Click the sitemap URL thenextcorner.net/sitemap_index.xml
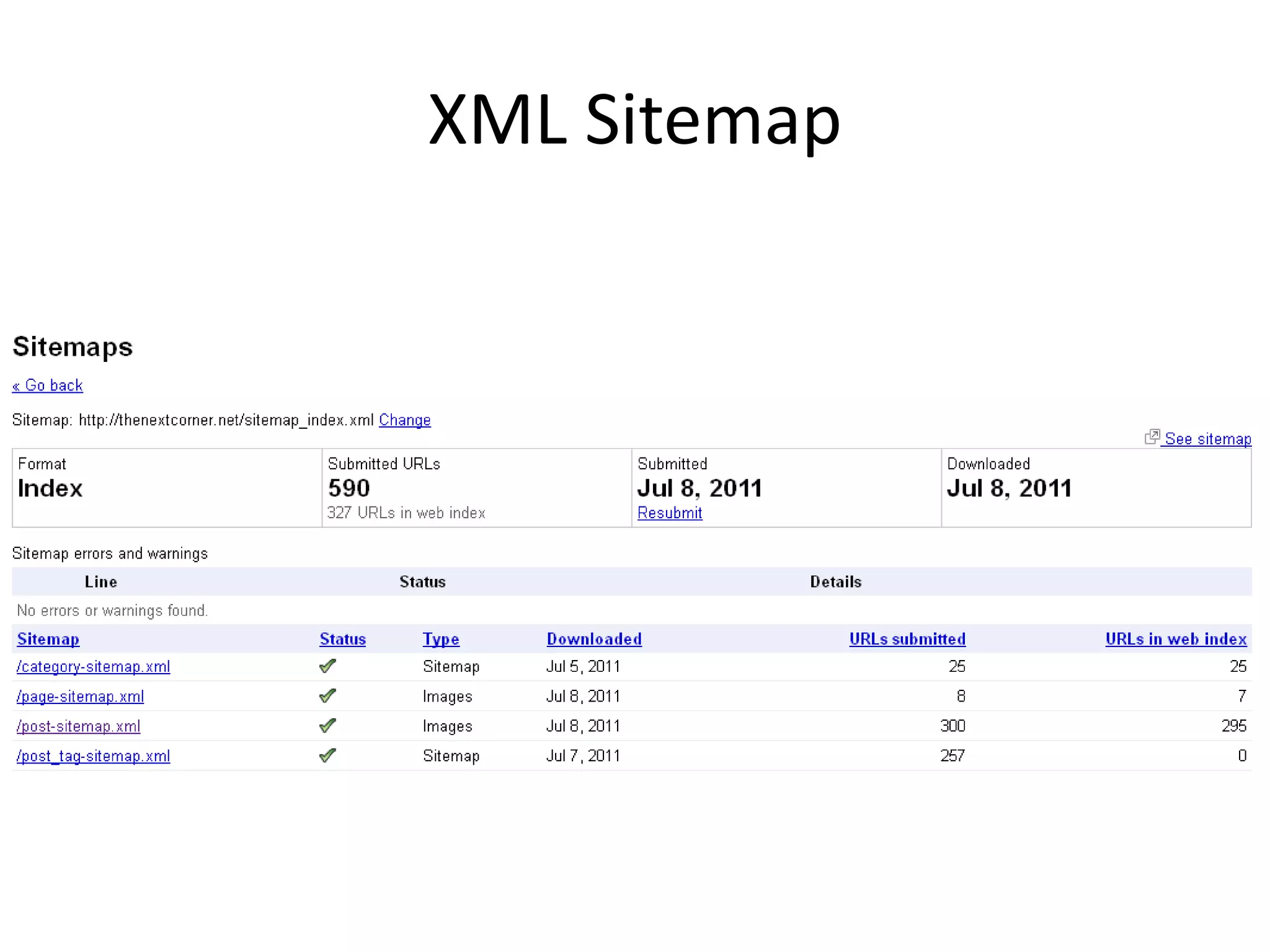Screen dimensions: 1270x952 [x=226, y=420]
